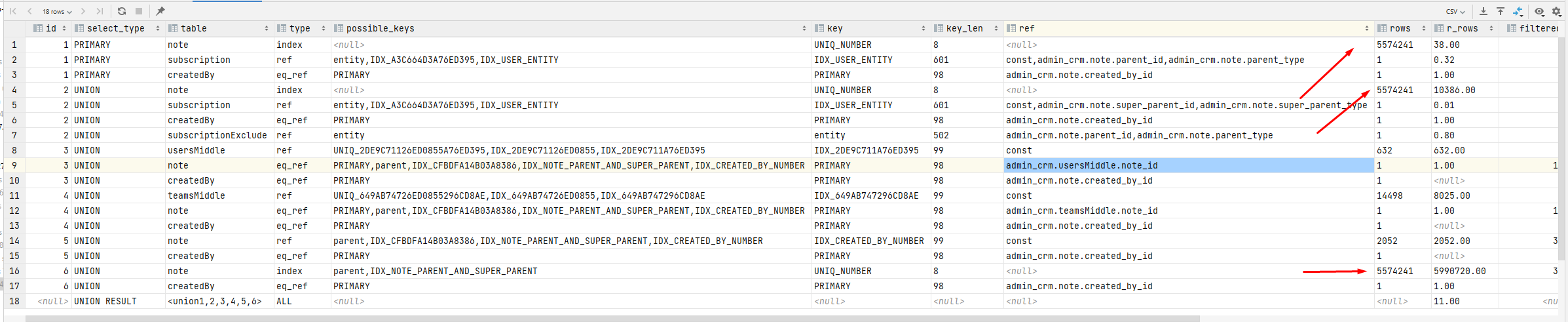
Task: Toggle sort arrows on rows column
Action: (1423, 28)
